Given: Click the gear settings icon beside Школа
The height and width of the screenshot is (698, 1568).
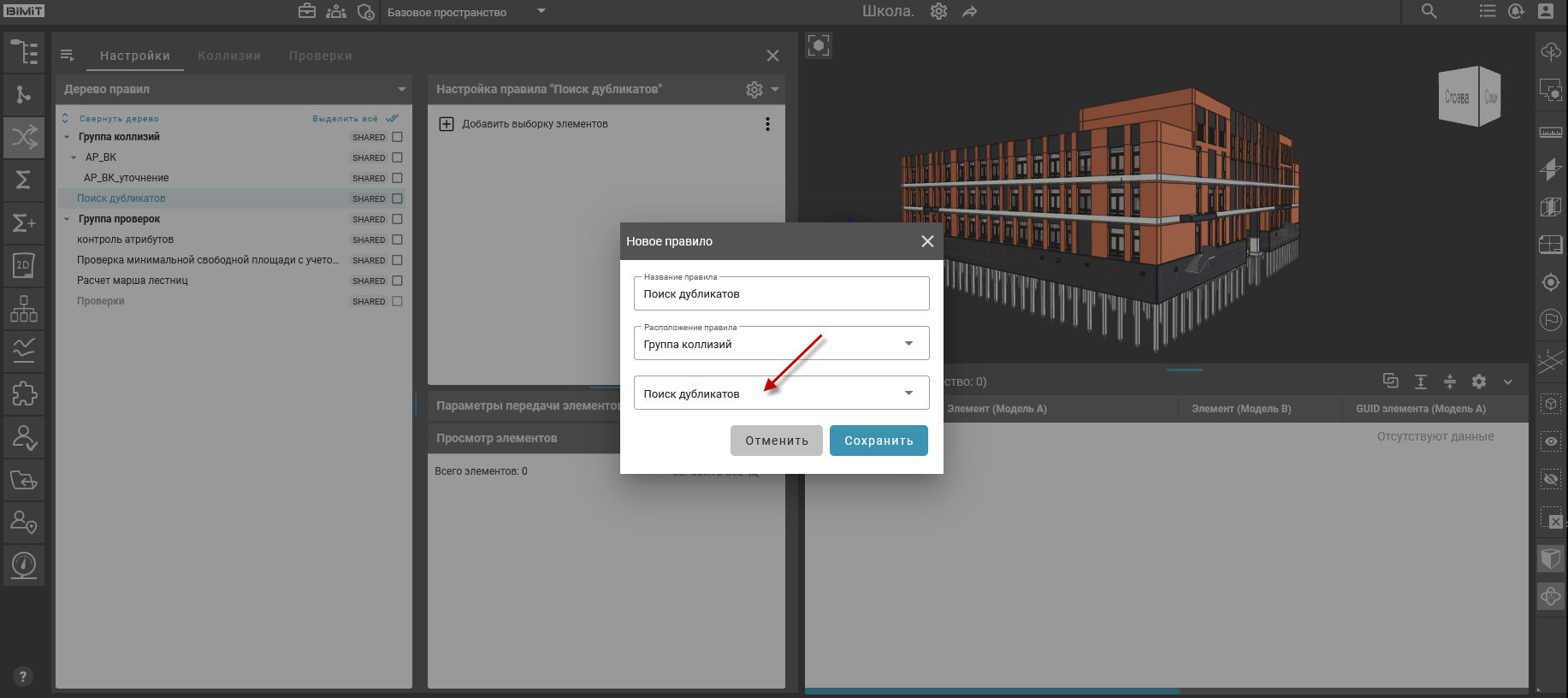Looking at the screenshot, I should point(938,11).
